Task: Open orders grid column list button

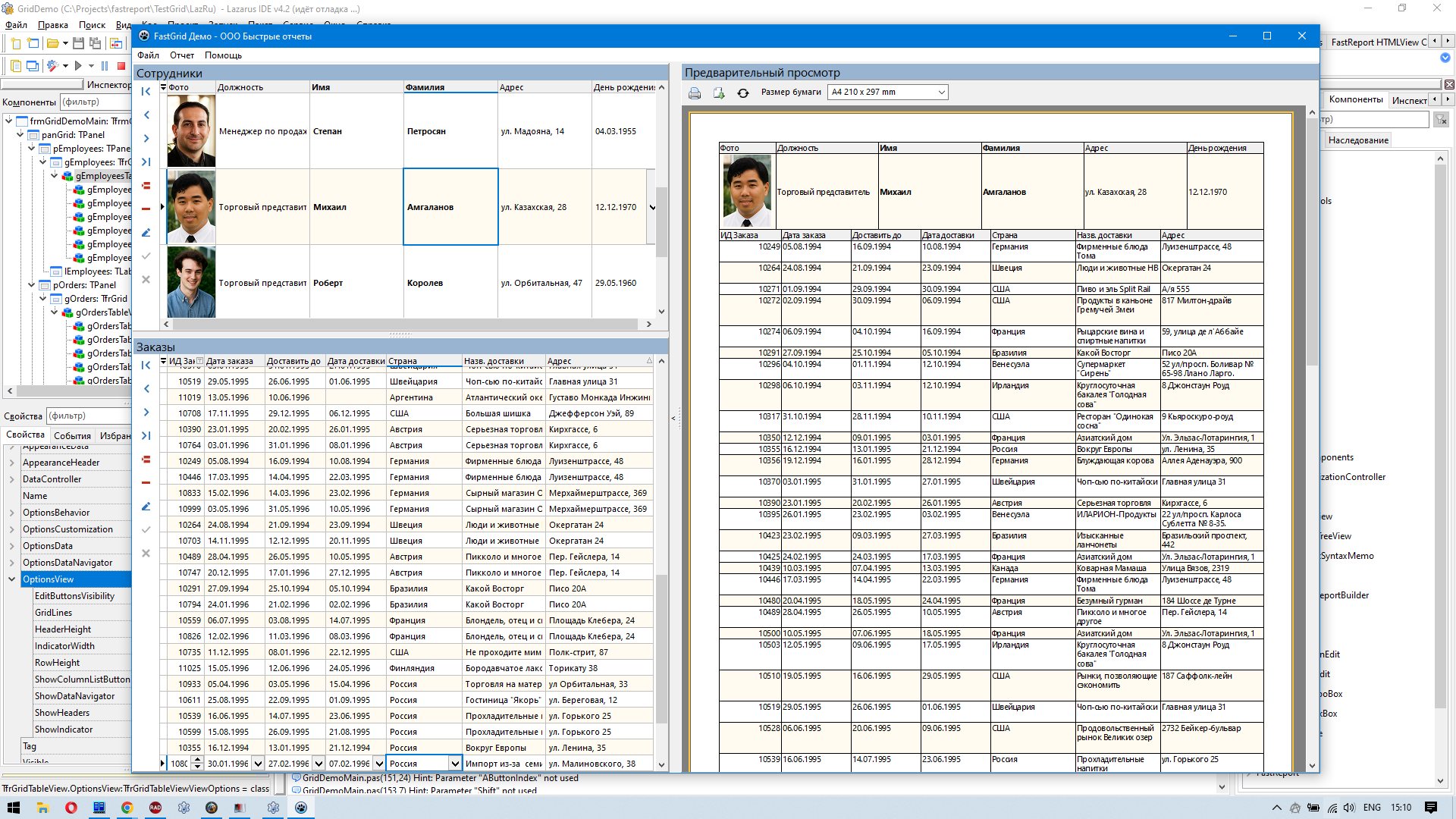Action: pyautogui.click(x=163, y=361)
